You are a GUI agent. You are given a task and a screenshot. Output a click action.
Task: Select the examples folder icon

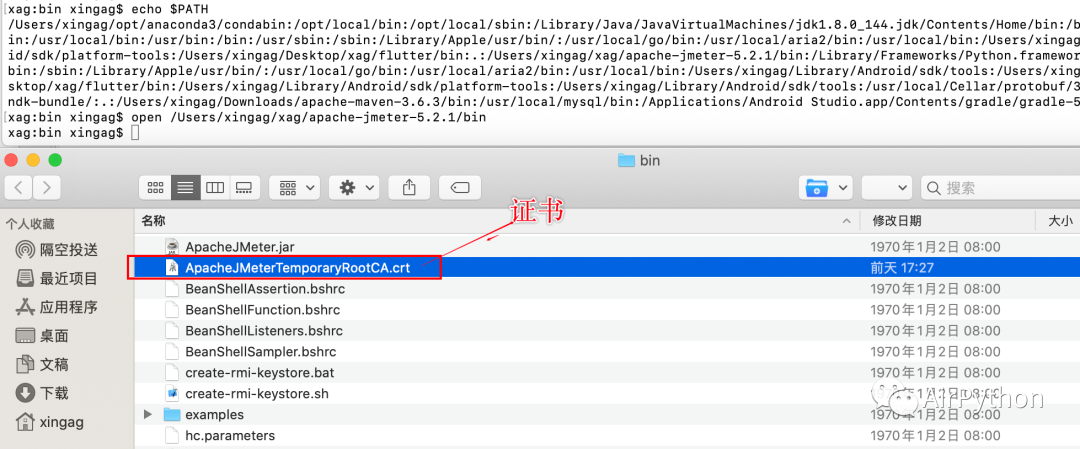click(172, 415)
